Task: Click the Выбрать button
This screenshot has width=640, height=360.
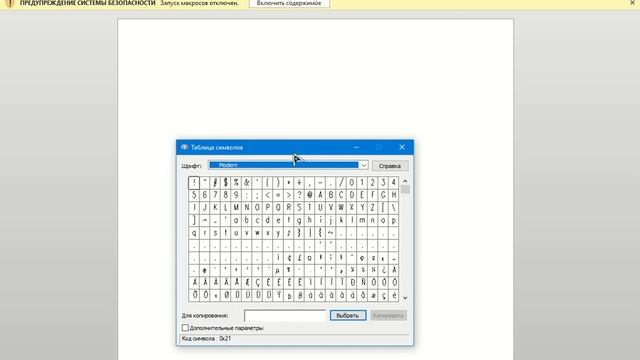Action: 348,316
